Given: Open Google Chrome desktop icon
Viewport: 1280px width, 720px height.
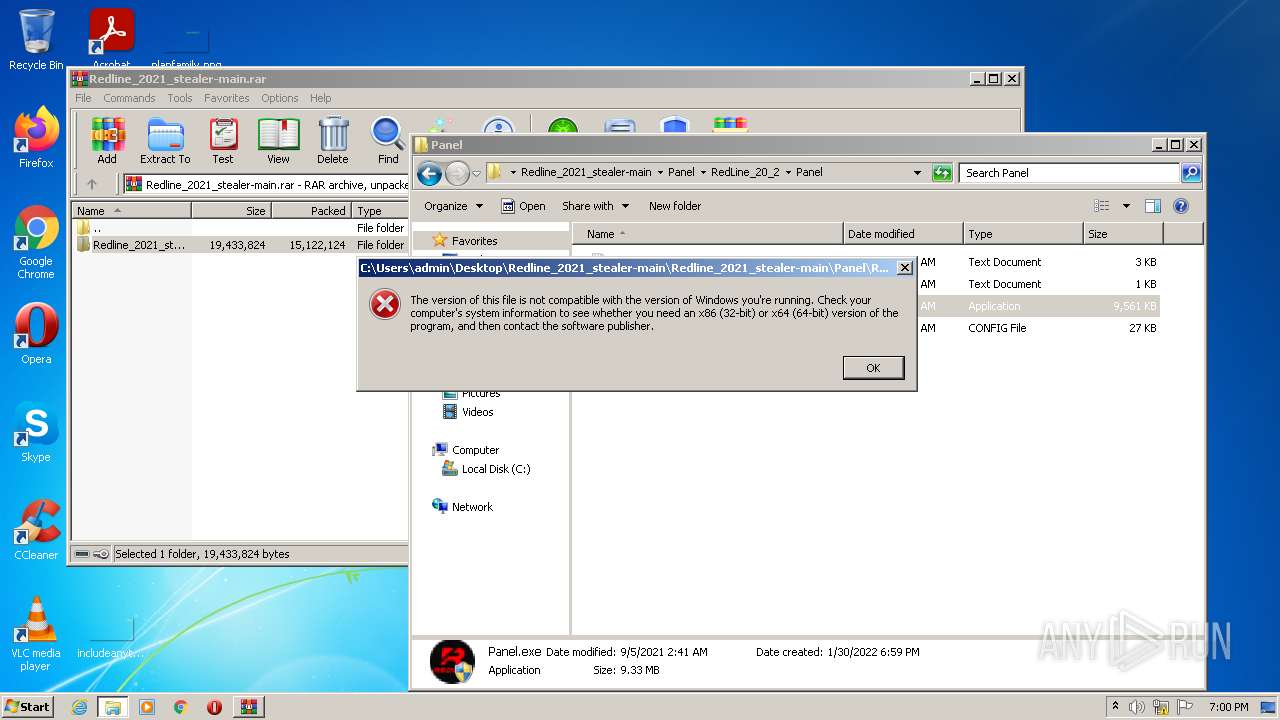Looking at the screenshot, I should coord(36,242).
